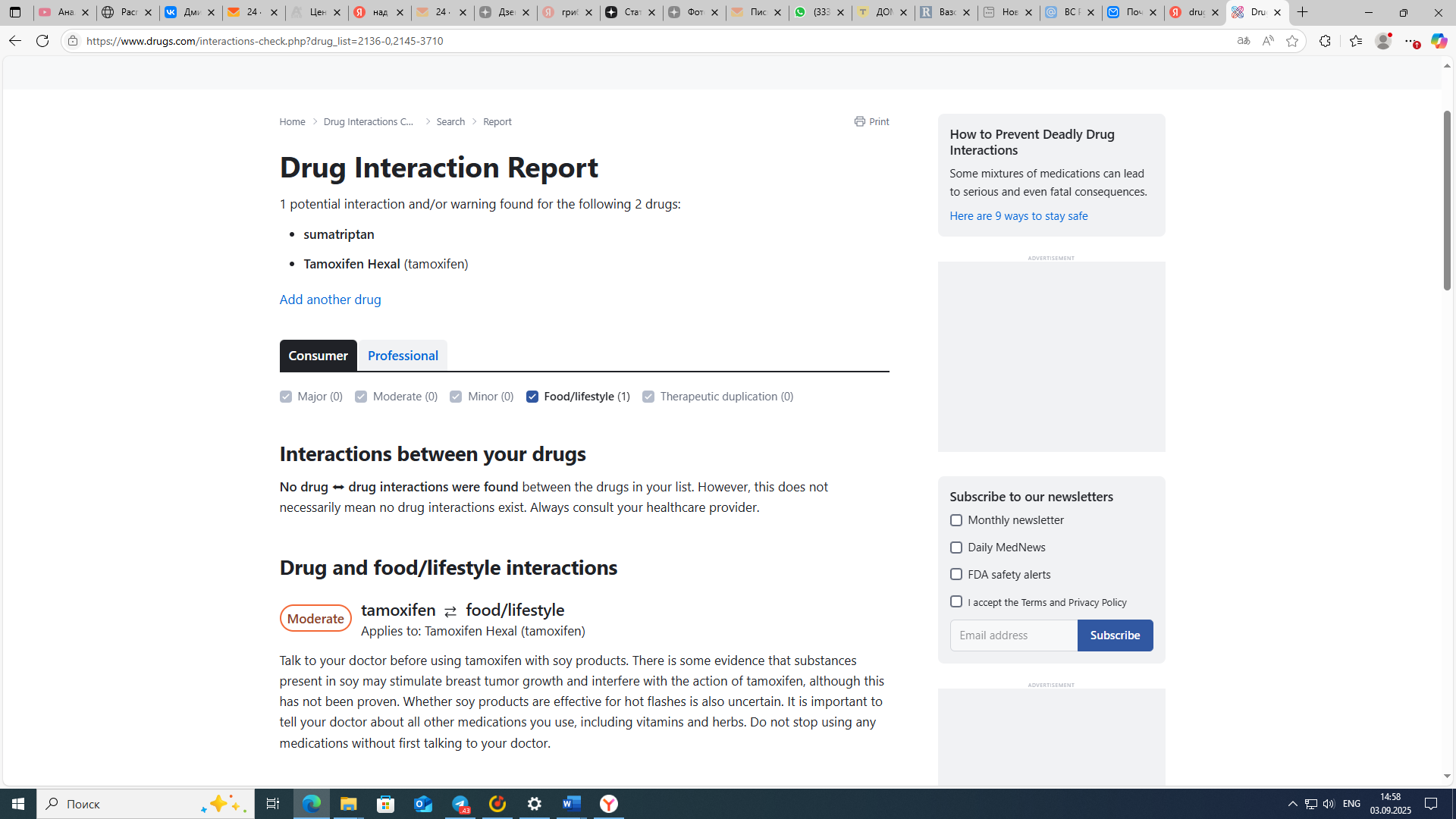This screenshot has height=819, width=1456.
Task: Click the Email address input field
Action: [x=1013, y=635]
